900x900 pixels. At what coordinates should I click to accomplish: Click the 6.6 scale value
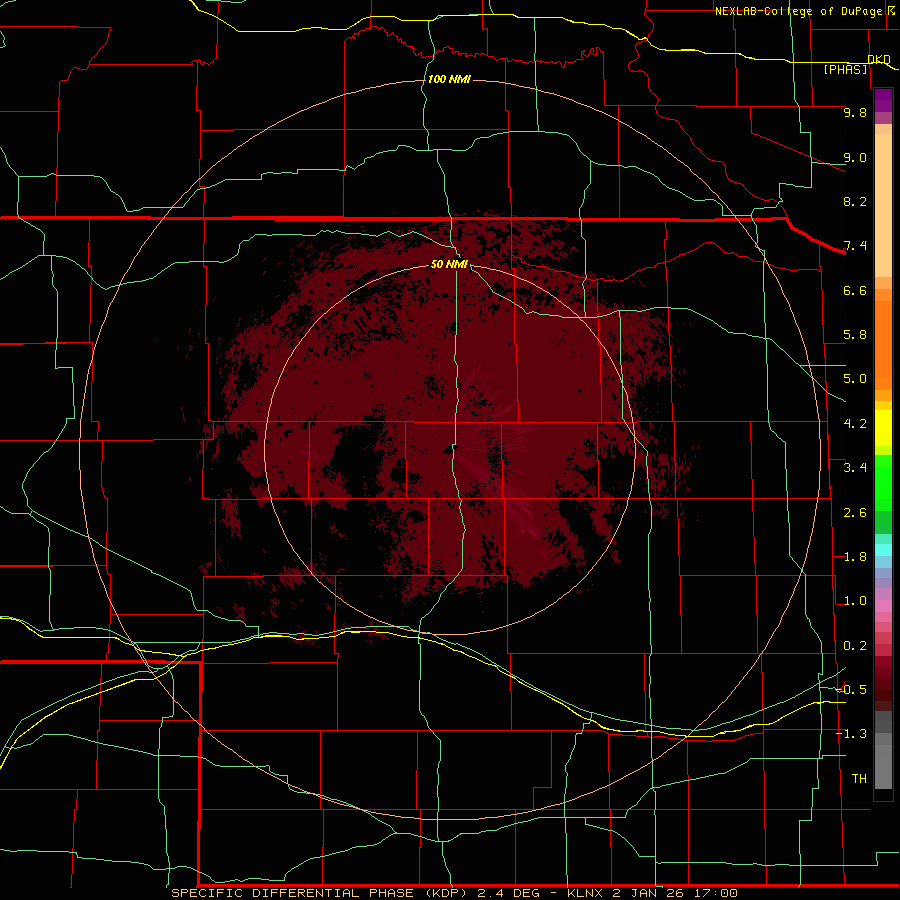pos(855,290)
